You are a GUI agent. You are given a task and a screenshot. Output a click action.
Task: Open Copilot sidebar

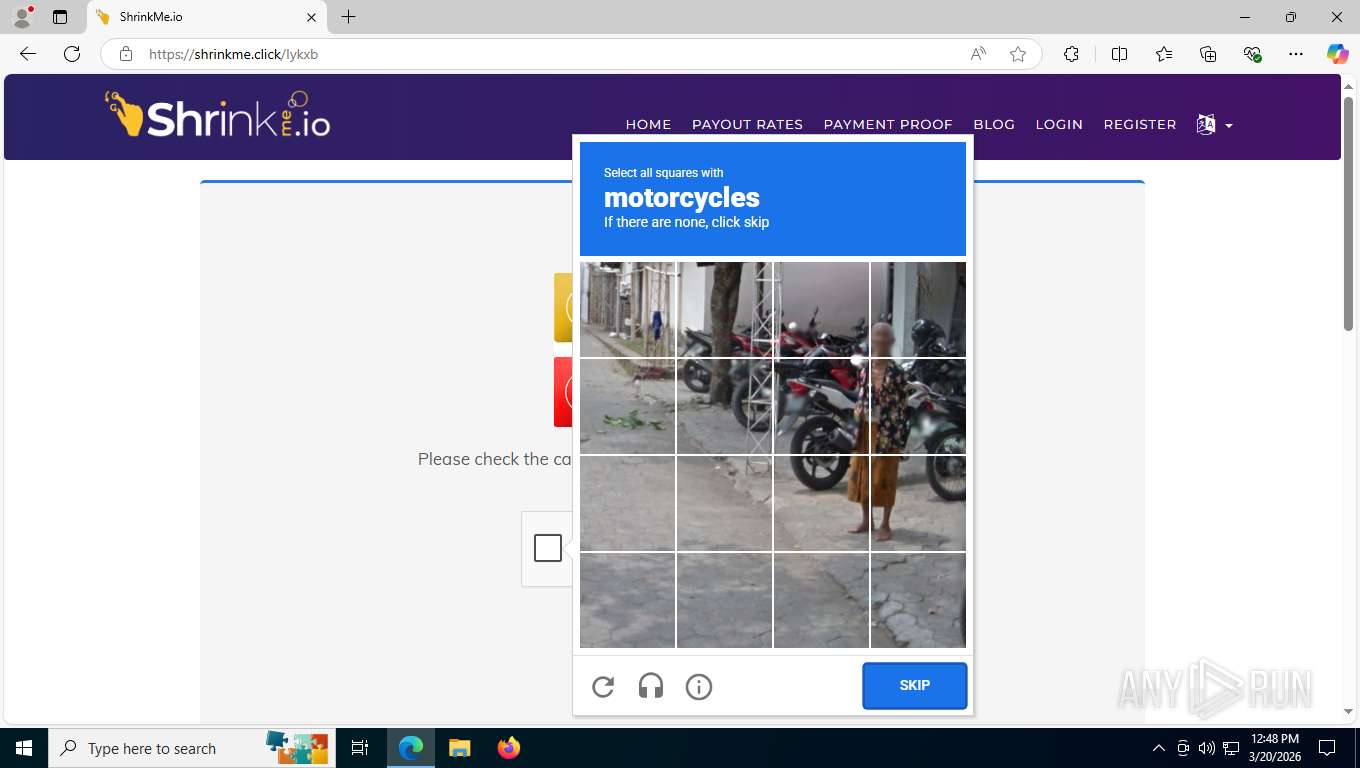1337,54
